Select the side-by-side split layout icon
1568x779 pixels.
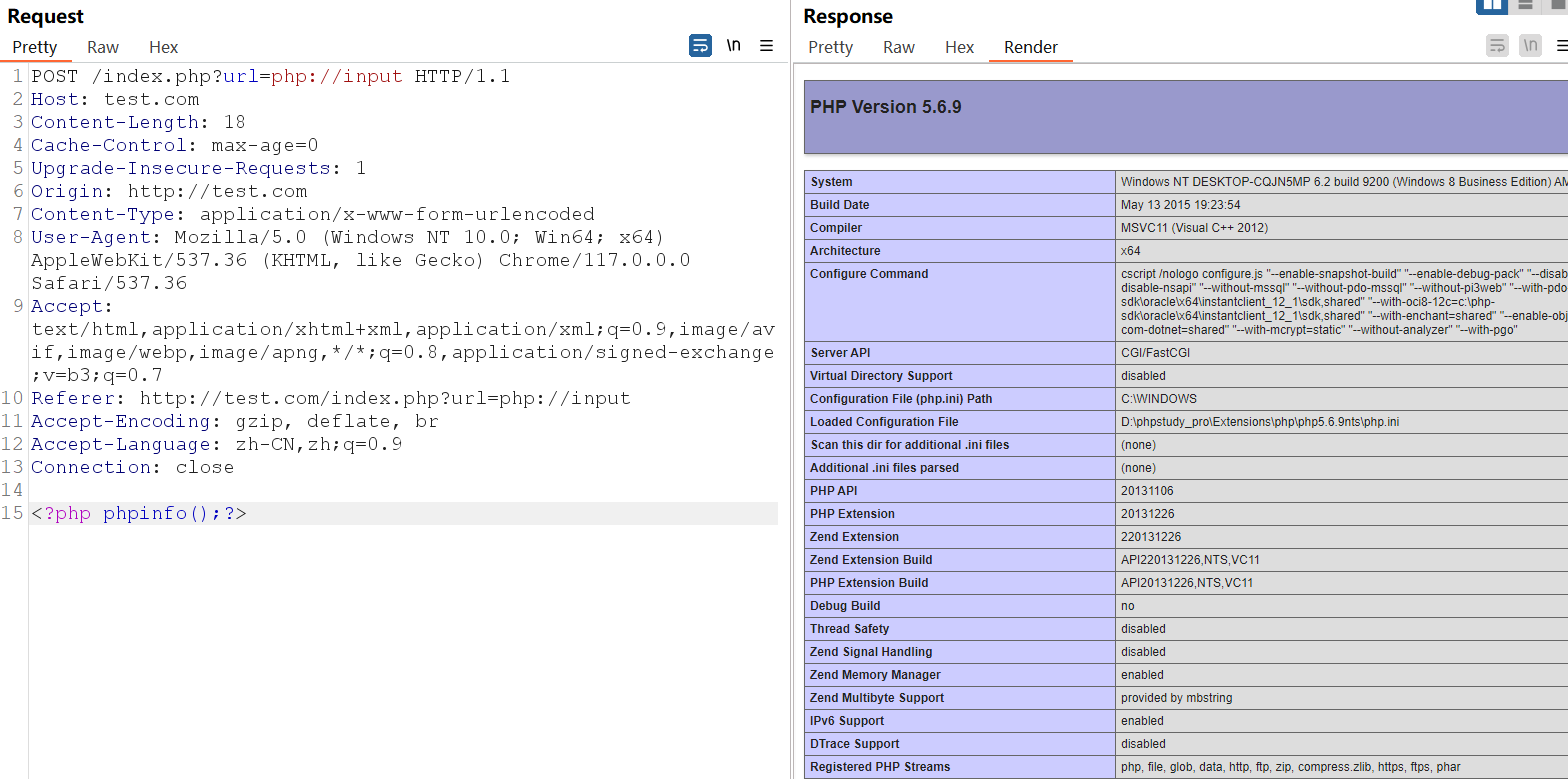tap(1492, 5)
